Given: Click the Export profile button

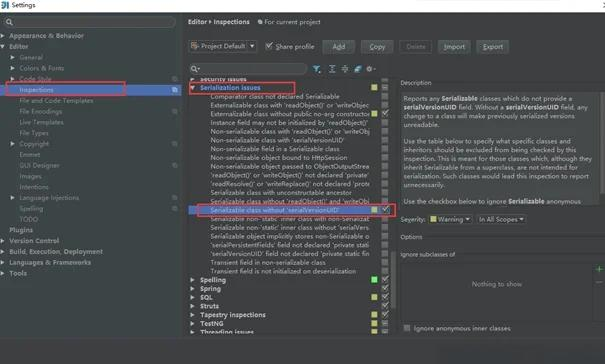Looking at the screenshot, I should 493,47.
